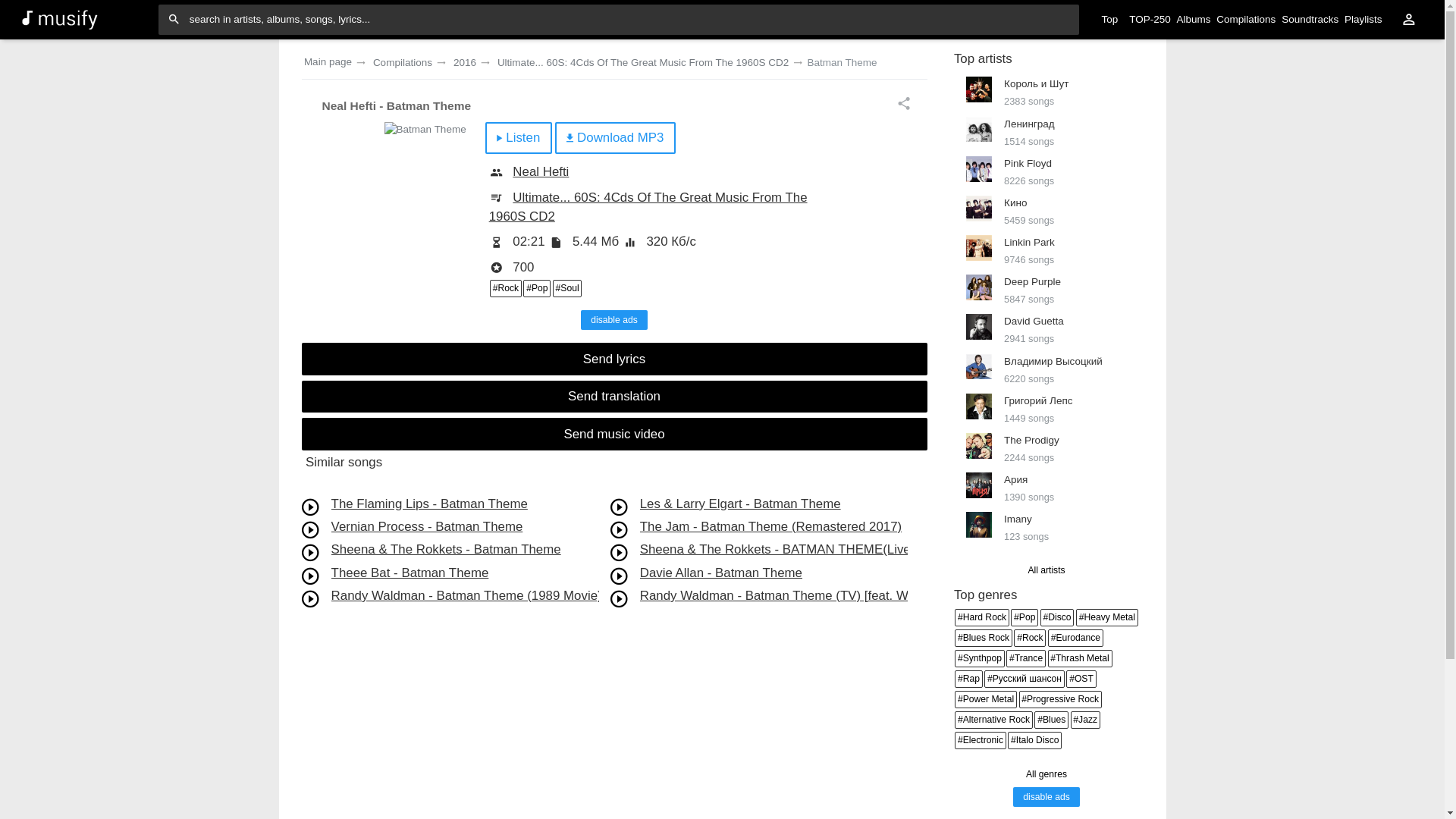Open Pink Floyd artist thumbnail

[978, 169]
